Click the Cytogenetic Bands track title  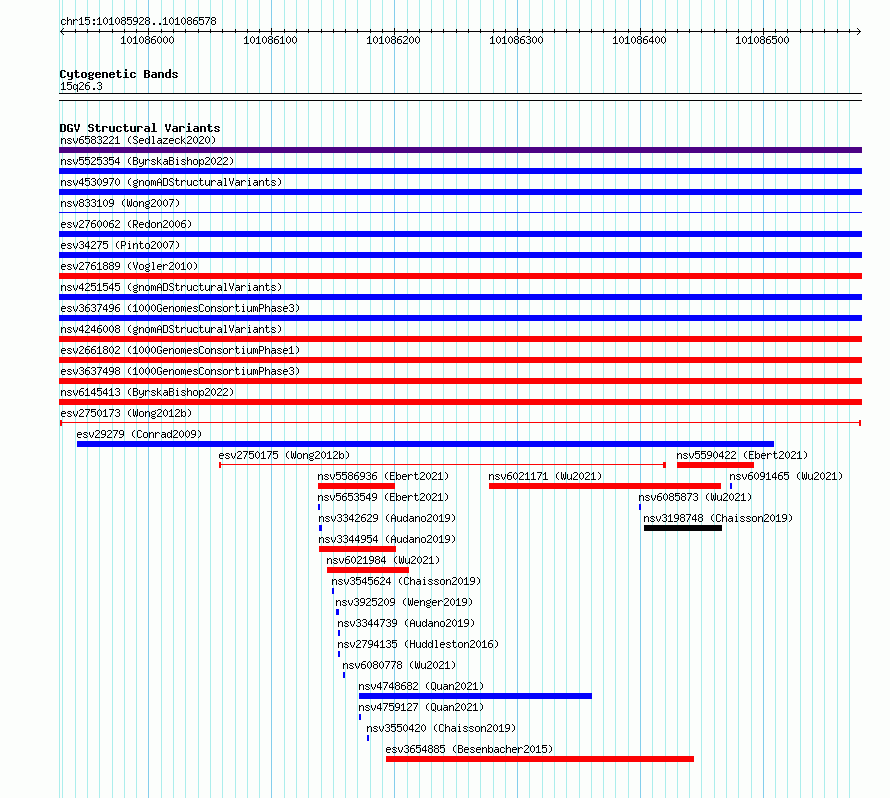coord(119,74)
